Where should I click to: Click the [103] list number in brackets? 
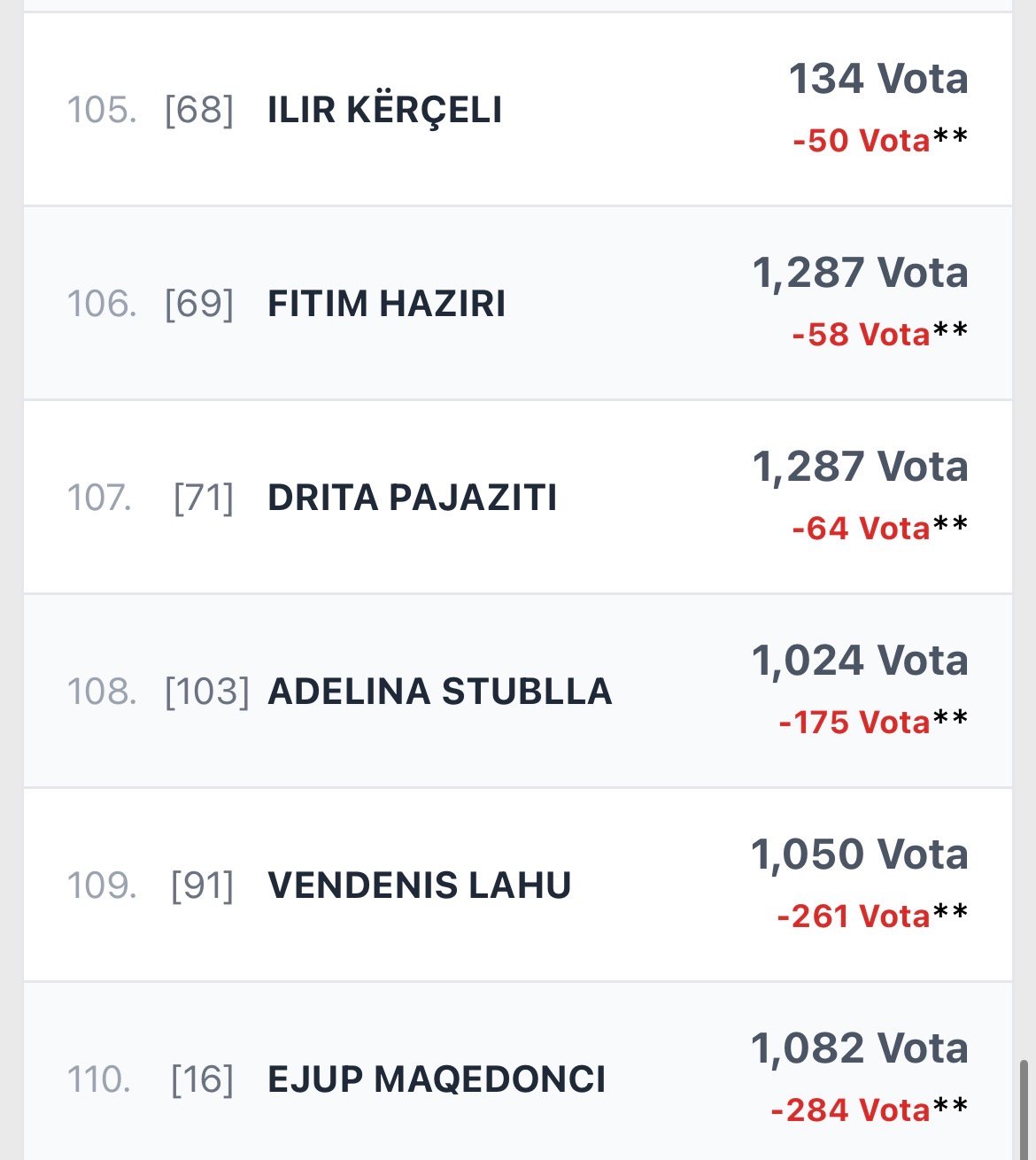point(207,692)
